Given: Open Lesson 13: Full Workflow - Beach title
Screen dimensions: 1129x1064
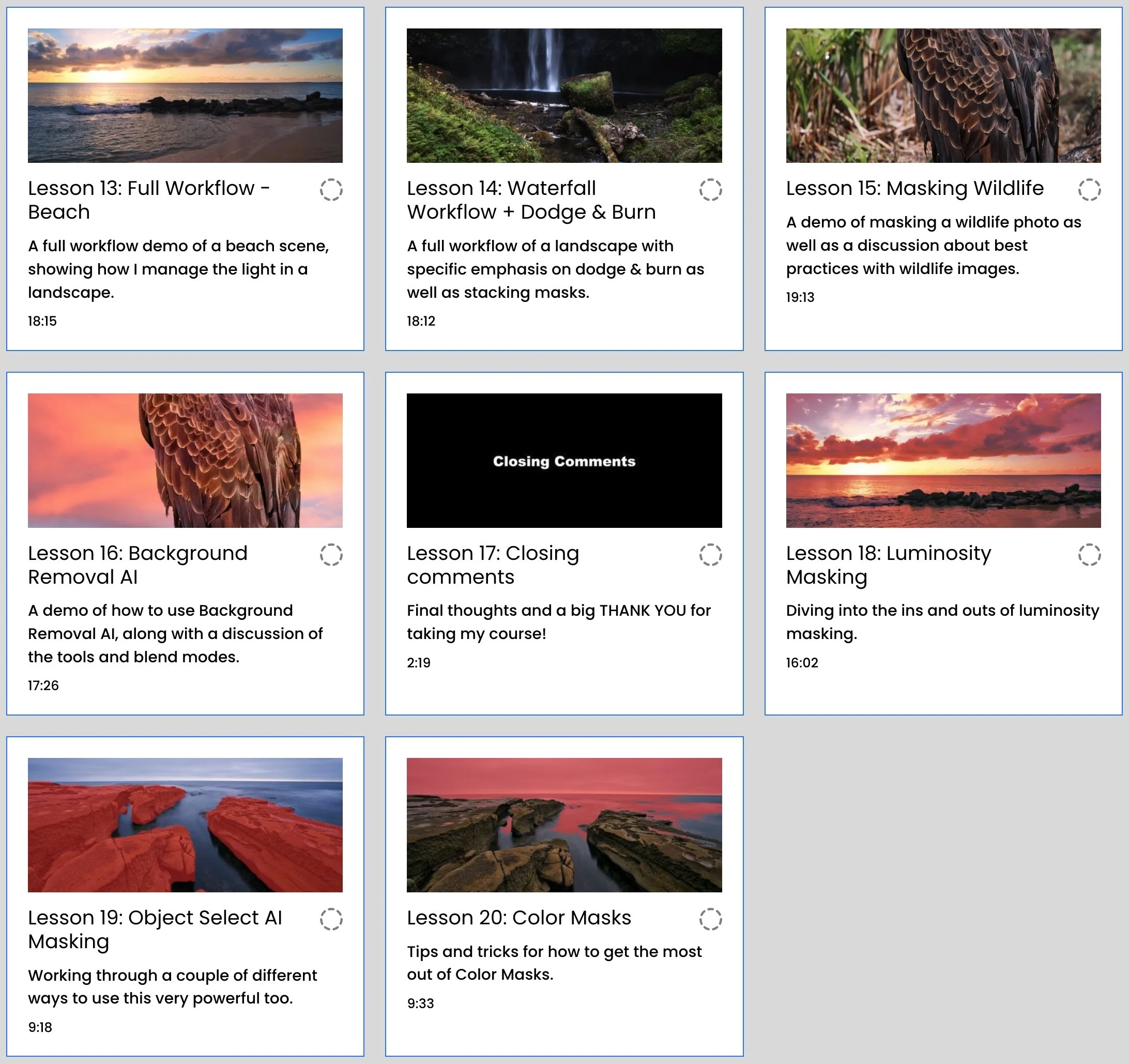Looking at the screenshot, I should tap(149, 200).
